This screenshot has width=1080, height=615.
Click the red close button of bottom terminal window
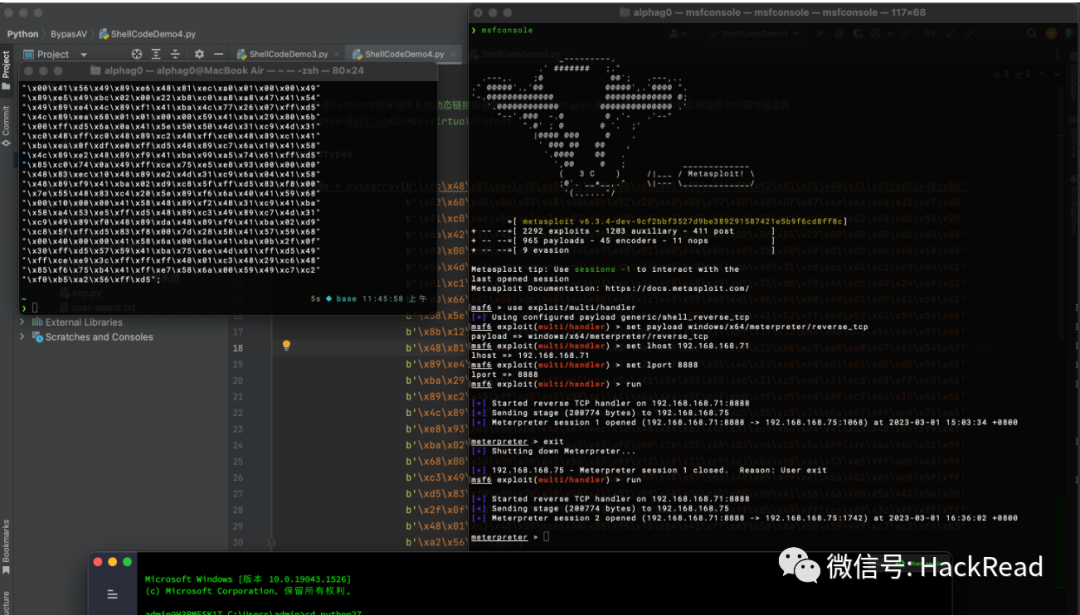click(98, 562)
